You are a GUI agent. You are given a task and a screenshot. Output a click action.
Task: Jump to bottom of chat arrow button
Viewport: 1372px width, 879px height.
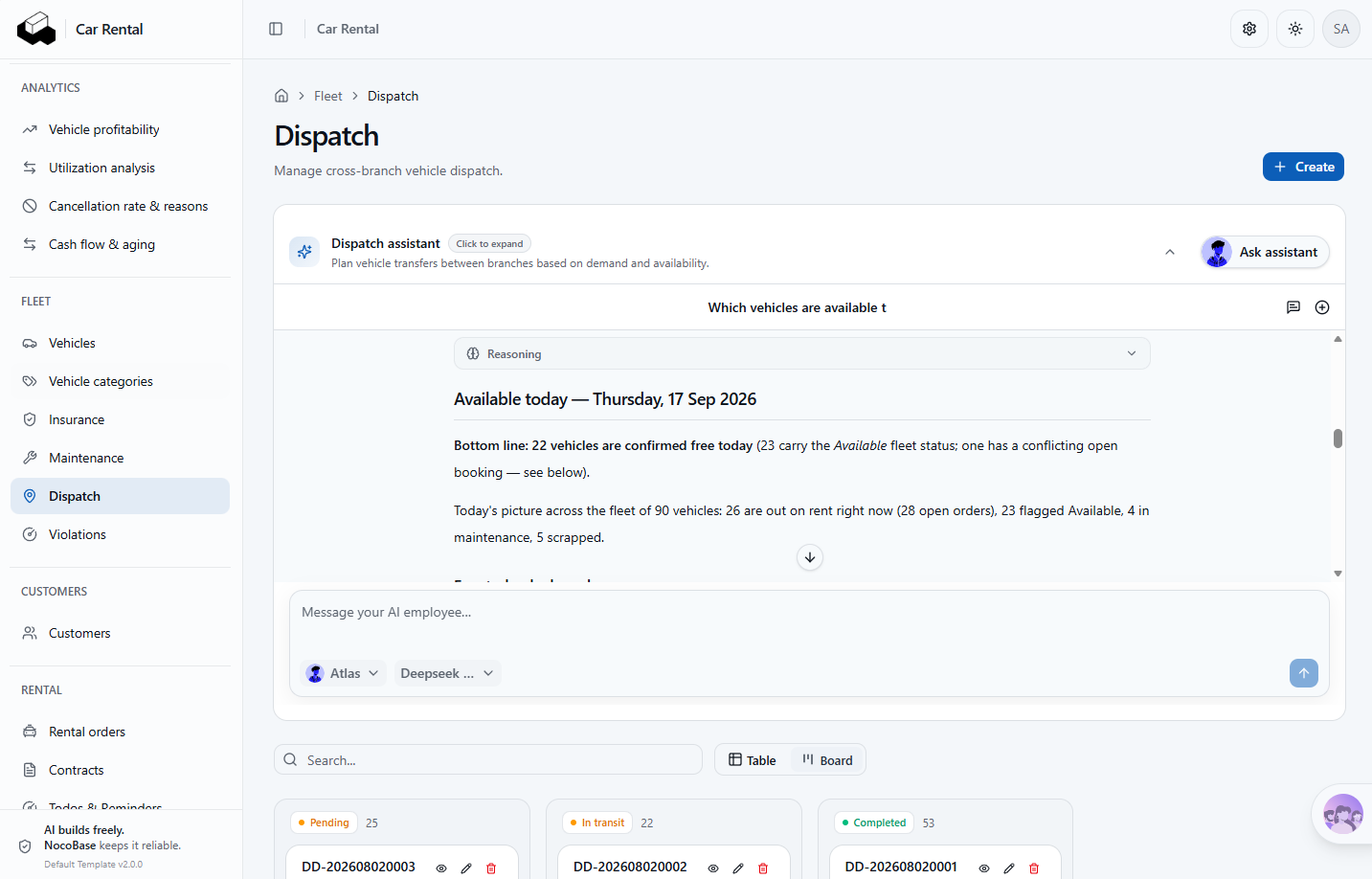pyautogui.click(x=810, y=557)
